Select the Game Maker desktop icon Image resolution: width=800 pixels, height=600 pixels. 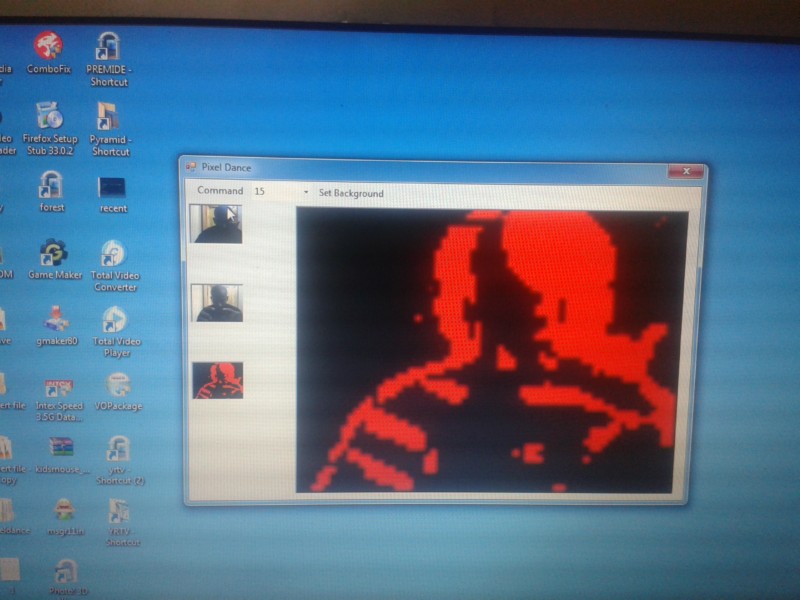pyautogui.click(x=55, y=259)
